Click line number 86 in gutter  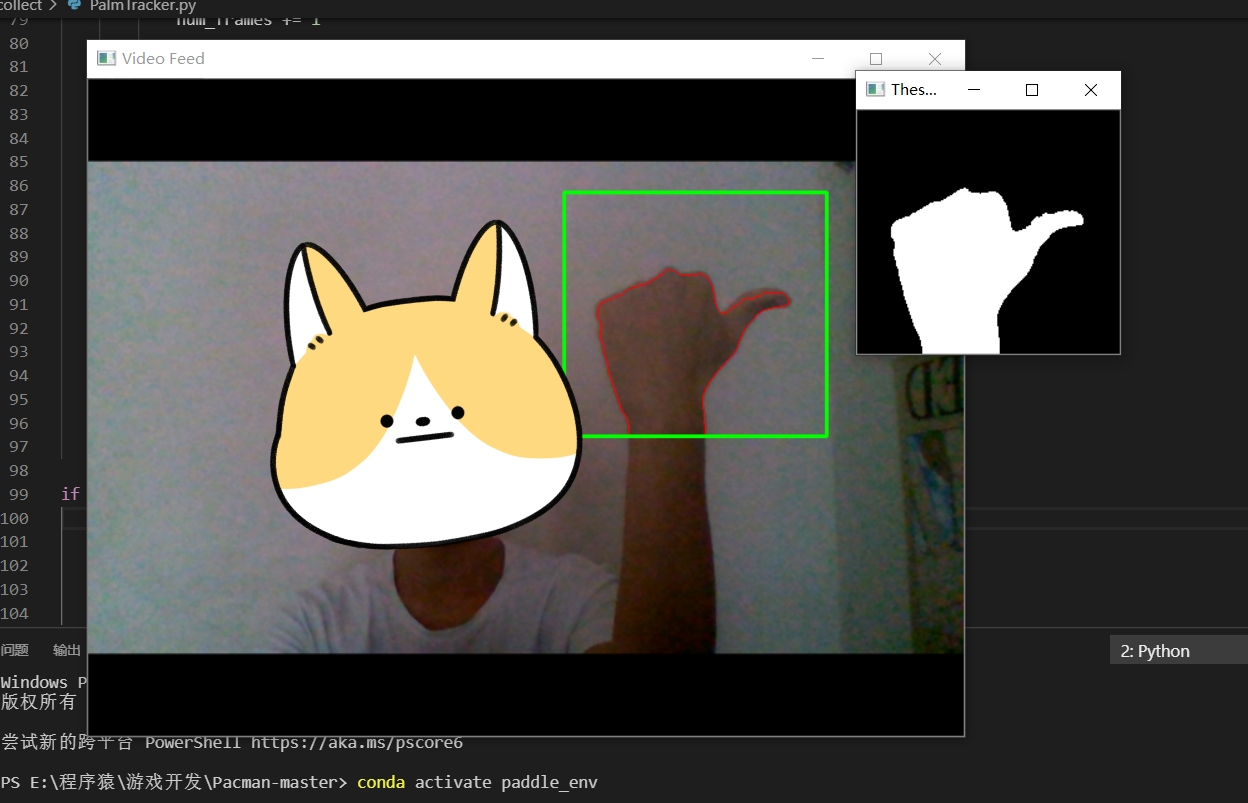click(18, 185)
